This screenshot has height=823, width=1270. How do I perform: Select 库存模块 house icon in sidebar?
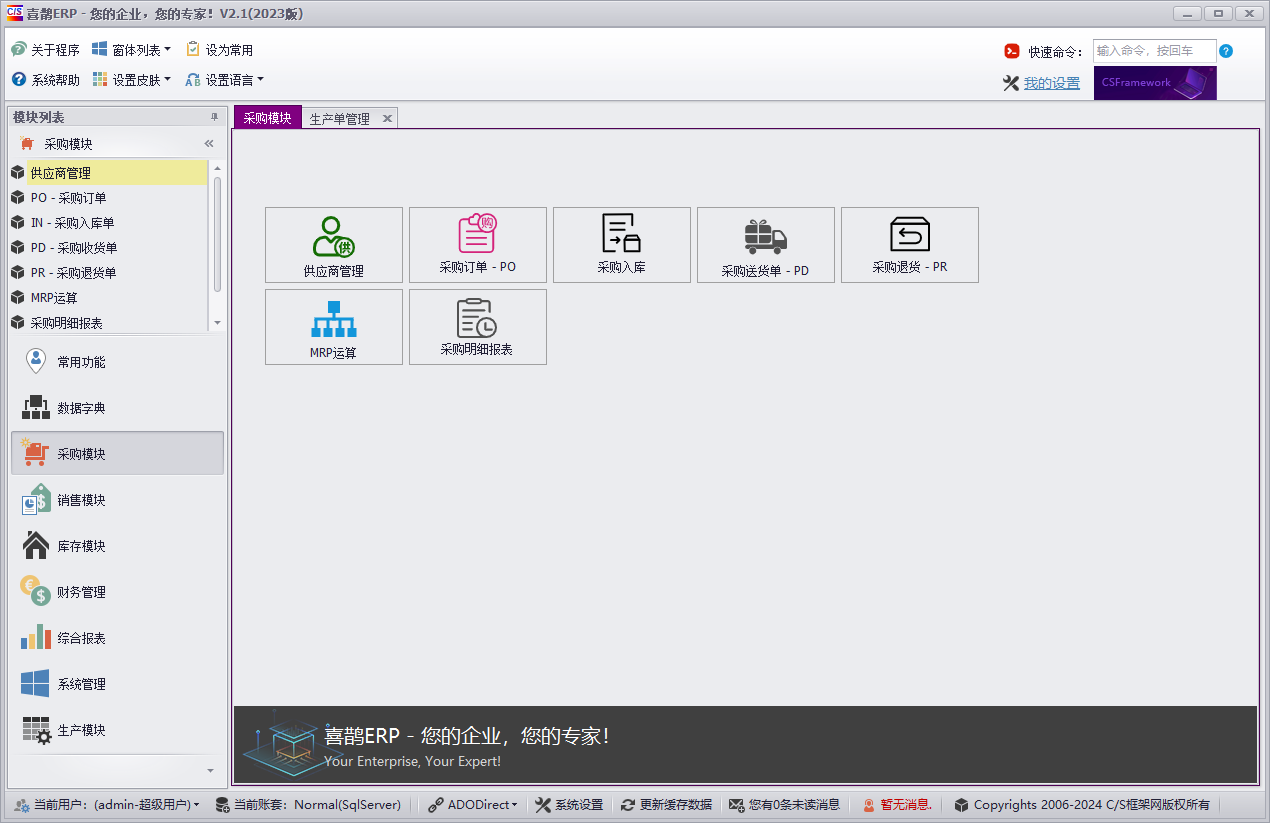(x=36, y=546)
